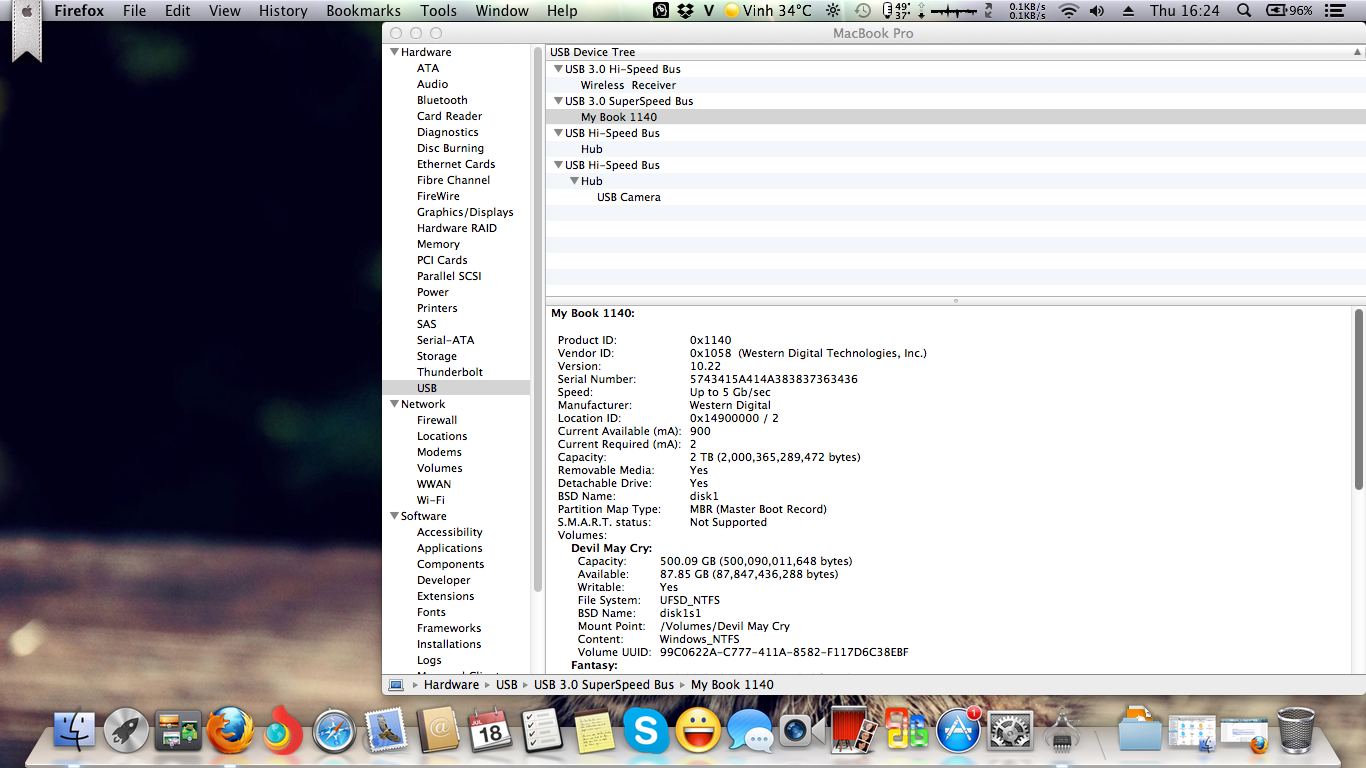Screen dimensions: 1366x768
Task: Open Spotlight search magnifier
Action: 1244,11
